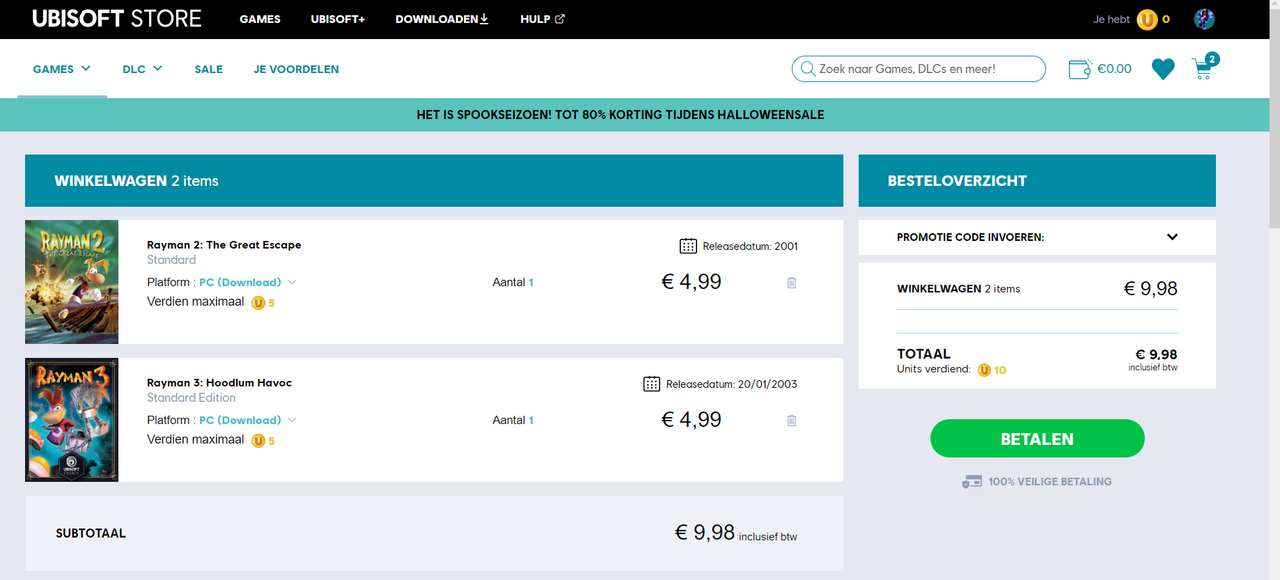
Task: Delete Rayman 2 with its trash icon
Action: pyautogui.click(x=791, y=283)
